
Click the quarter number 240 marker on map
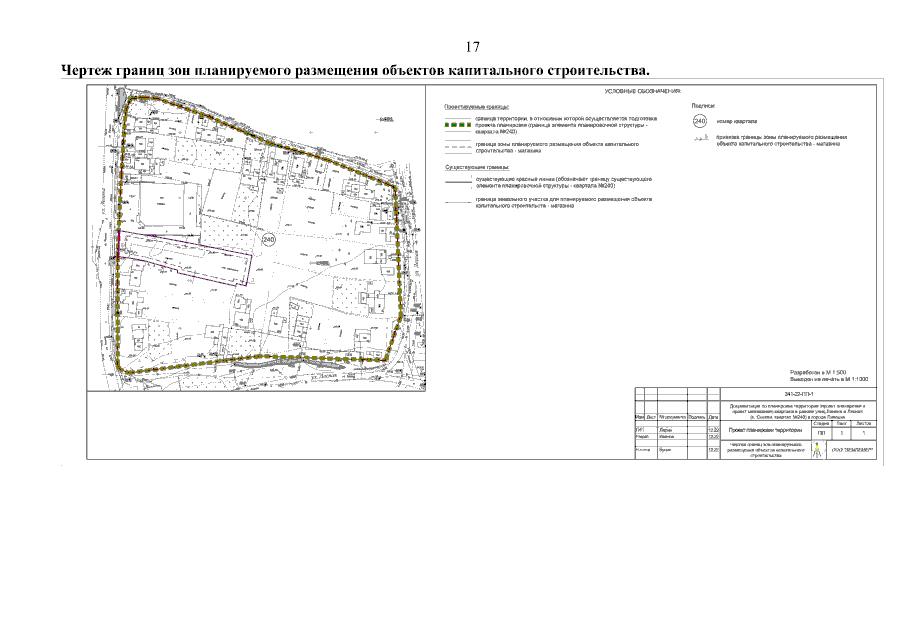coord(267,240)
